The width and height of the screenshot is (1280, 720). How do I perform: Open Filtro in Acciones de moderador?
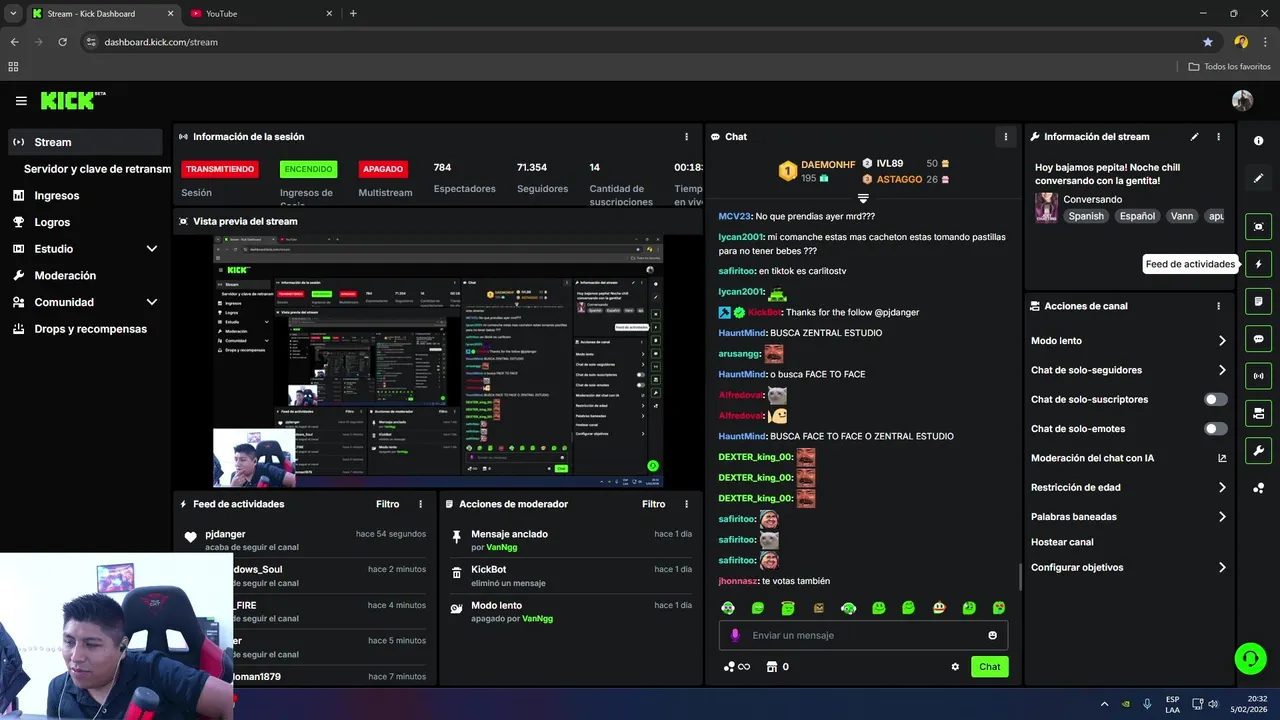point(653,504)
